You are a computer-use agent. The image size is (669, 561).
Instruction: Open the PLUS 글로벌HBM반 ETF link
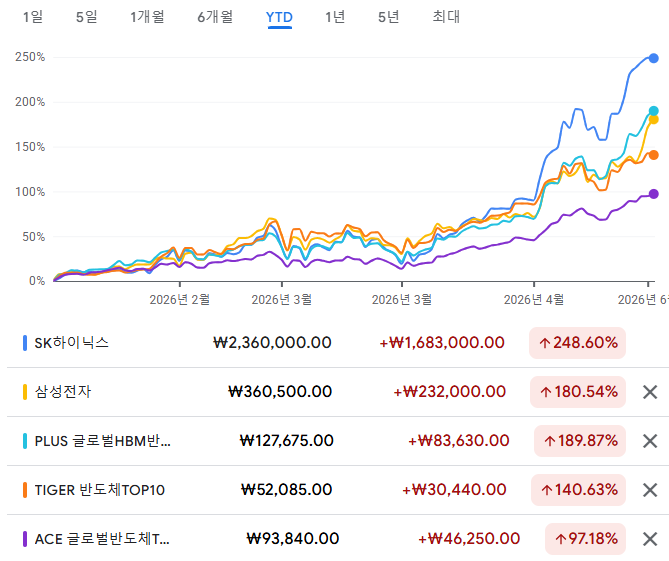(102, 441)
